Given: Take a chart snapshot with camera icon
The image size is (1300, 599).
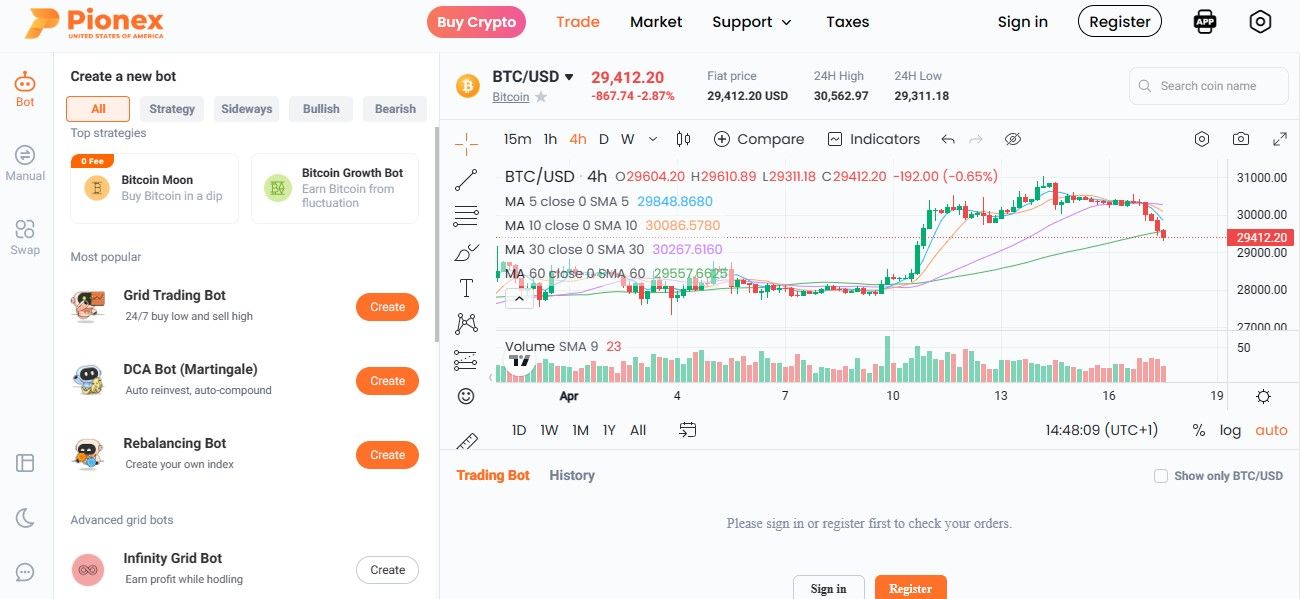Looking at the screenshot, I should point(1241,139).
